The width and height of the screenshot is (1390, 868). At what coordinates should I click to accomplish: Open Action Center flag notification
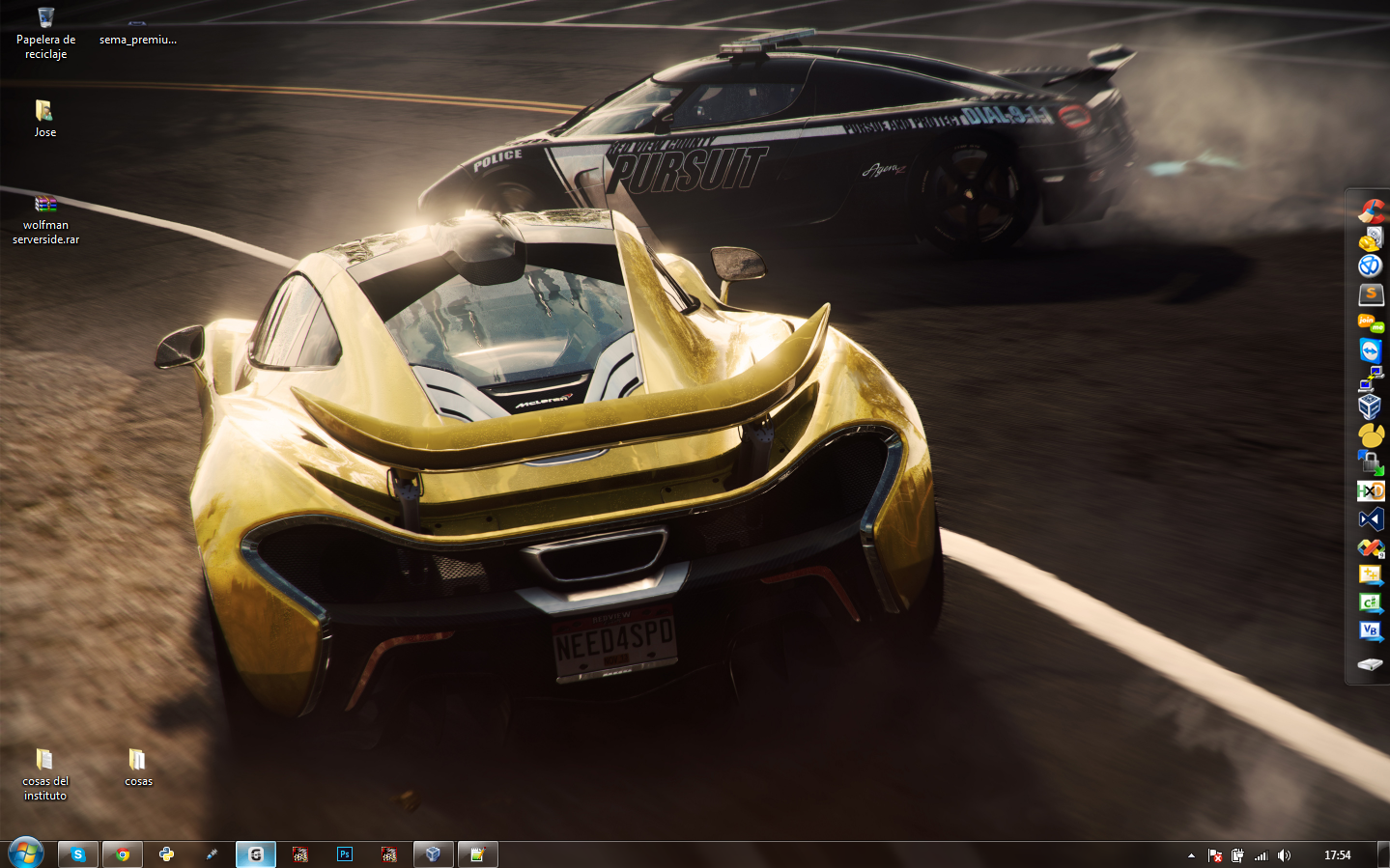pos(1215,855)
